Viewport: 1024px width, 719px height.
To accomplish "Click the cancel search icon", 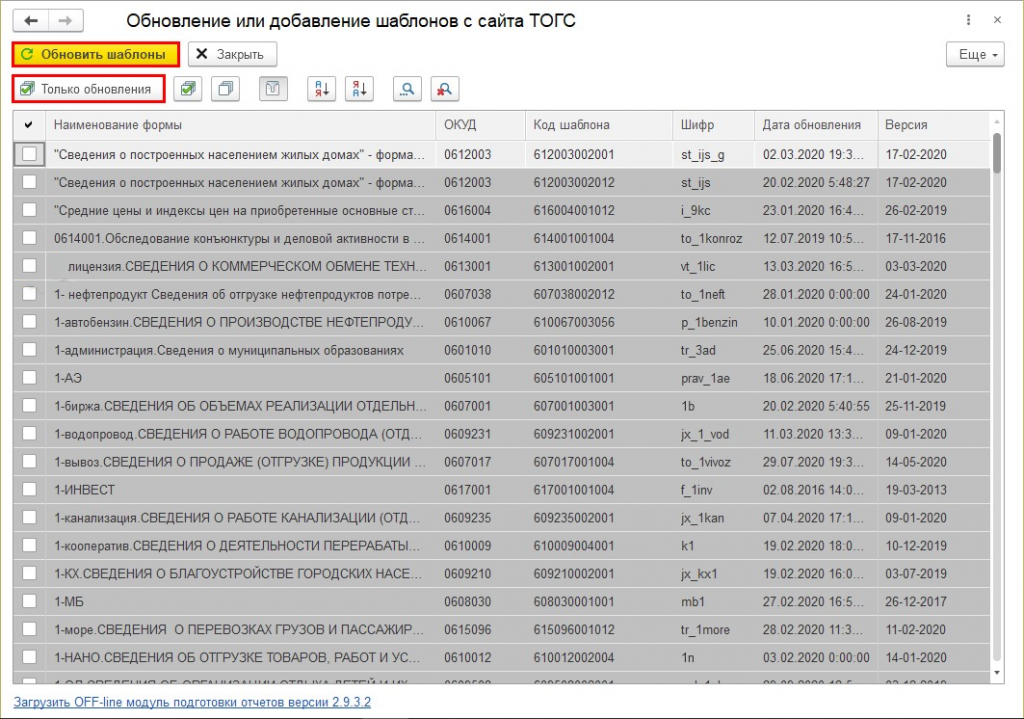I will click(445, 89).
